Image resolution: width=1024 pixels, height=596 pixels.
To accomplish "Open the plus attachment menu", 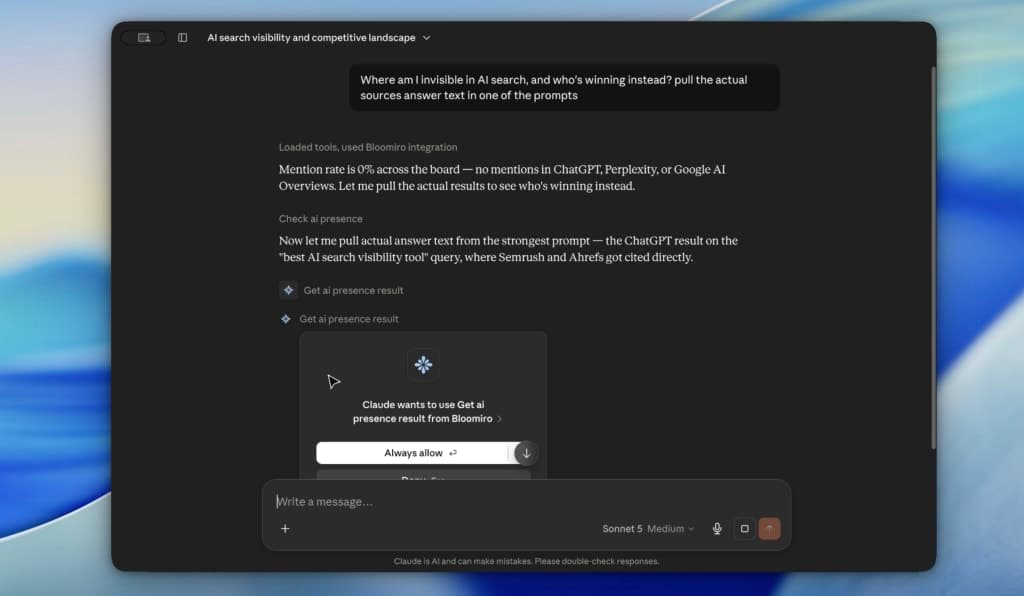I will 285,529.
